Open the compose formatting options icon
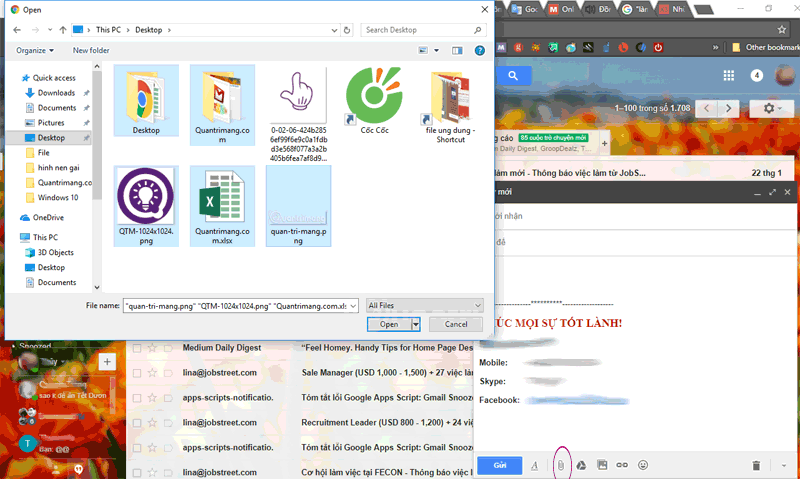Image resolution: width=800 pixels, height=479 pixels. coord(535,465)
